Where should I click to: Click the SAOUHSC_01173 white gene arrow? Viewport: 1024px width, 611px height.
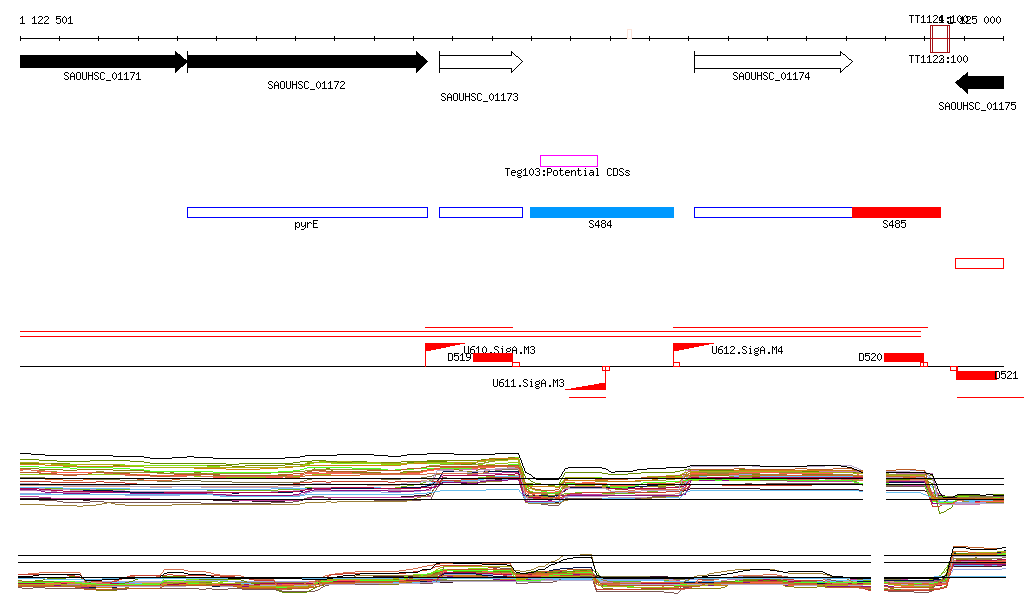(x=481, y=62)
